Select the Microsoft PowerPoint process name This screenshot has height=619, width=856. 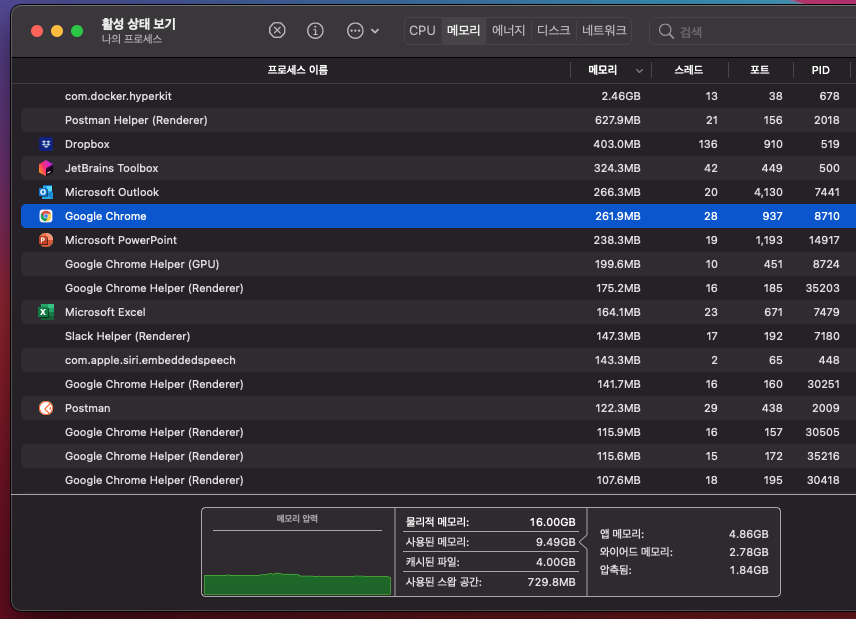tap(121, 240)
